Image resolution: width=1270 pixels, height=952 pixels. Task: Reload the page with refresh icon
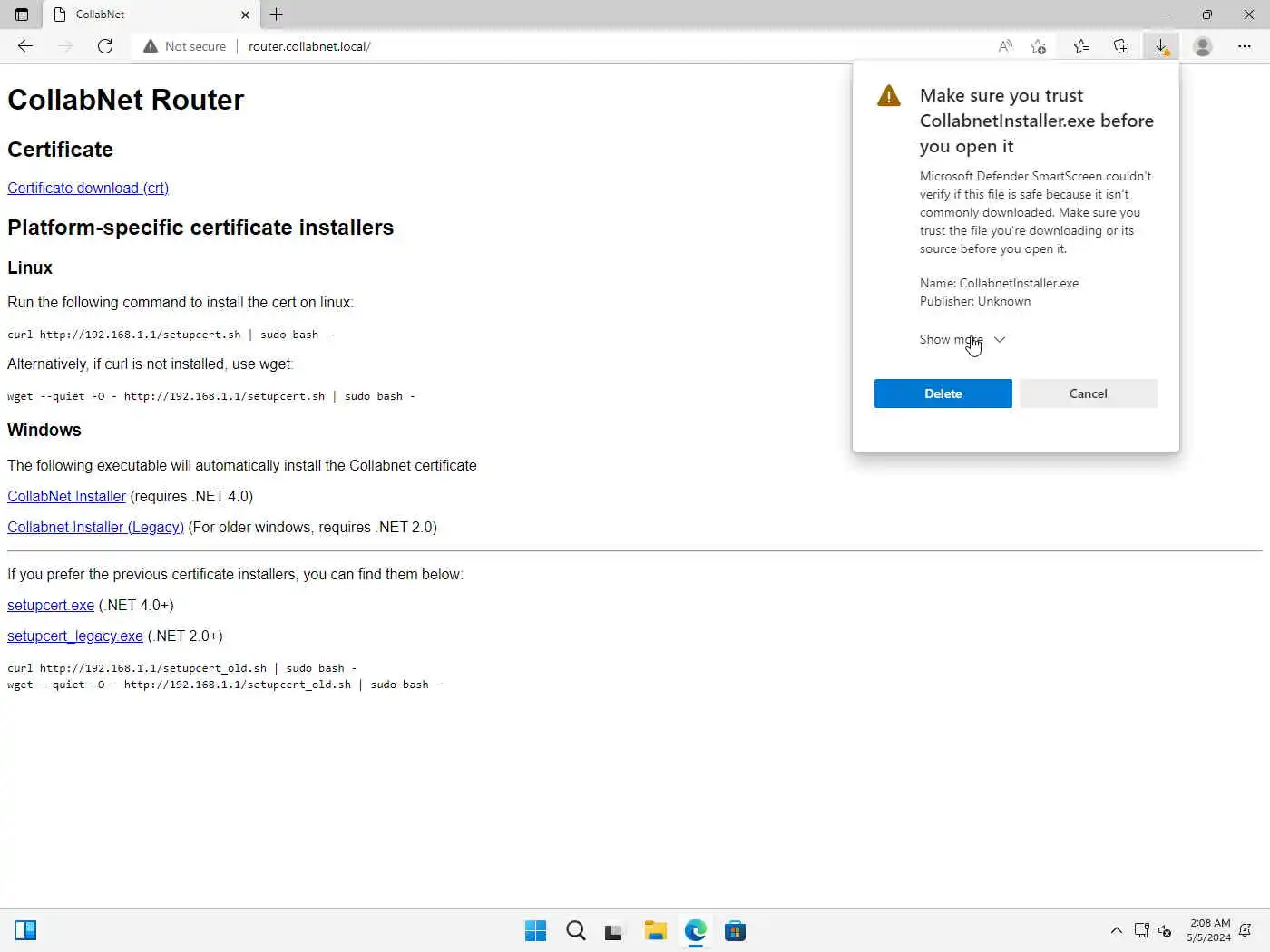(x=105, y=46)
